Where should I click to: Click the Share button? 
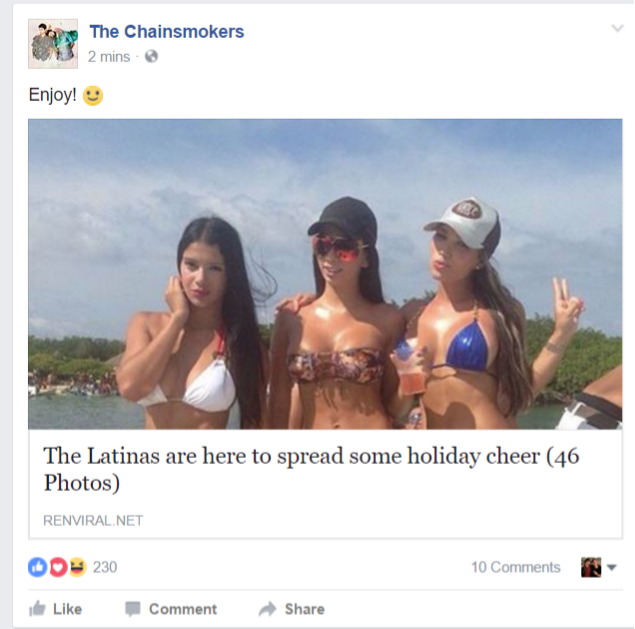click(292, 609)
